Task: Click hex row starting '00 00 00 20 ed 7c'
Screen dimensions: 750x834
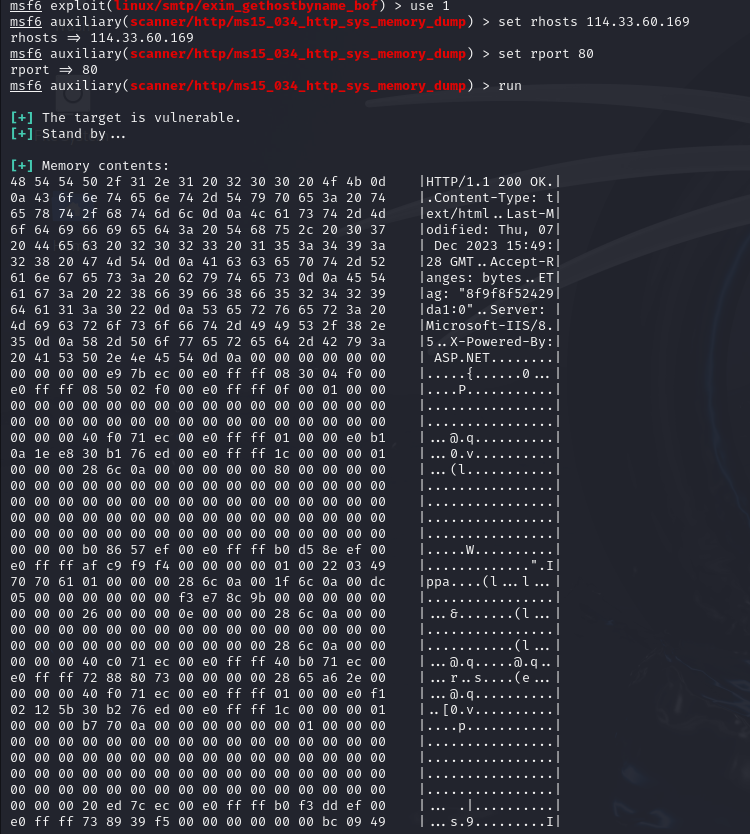Action: click(x=198, y=805)
